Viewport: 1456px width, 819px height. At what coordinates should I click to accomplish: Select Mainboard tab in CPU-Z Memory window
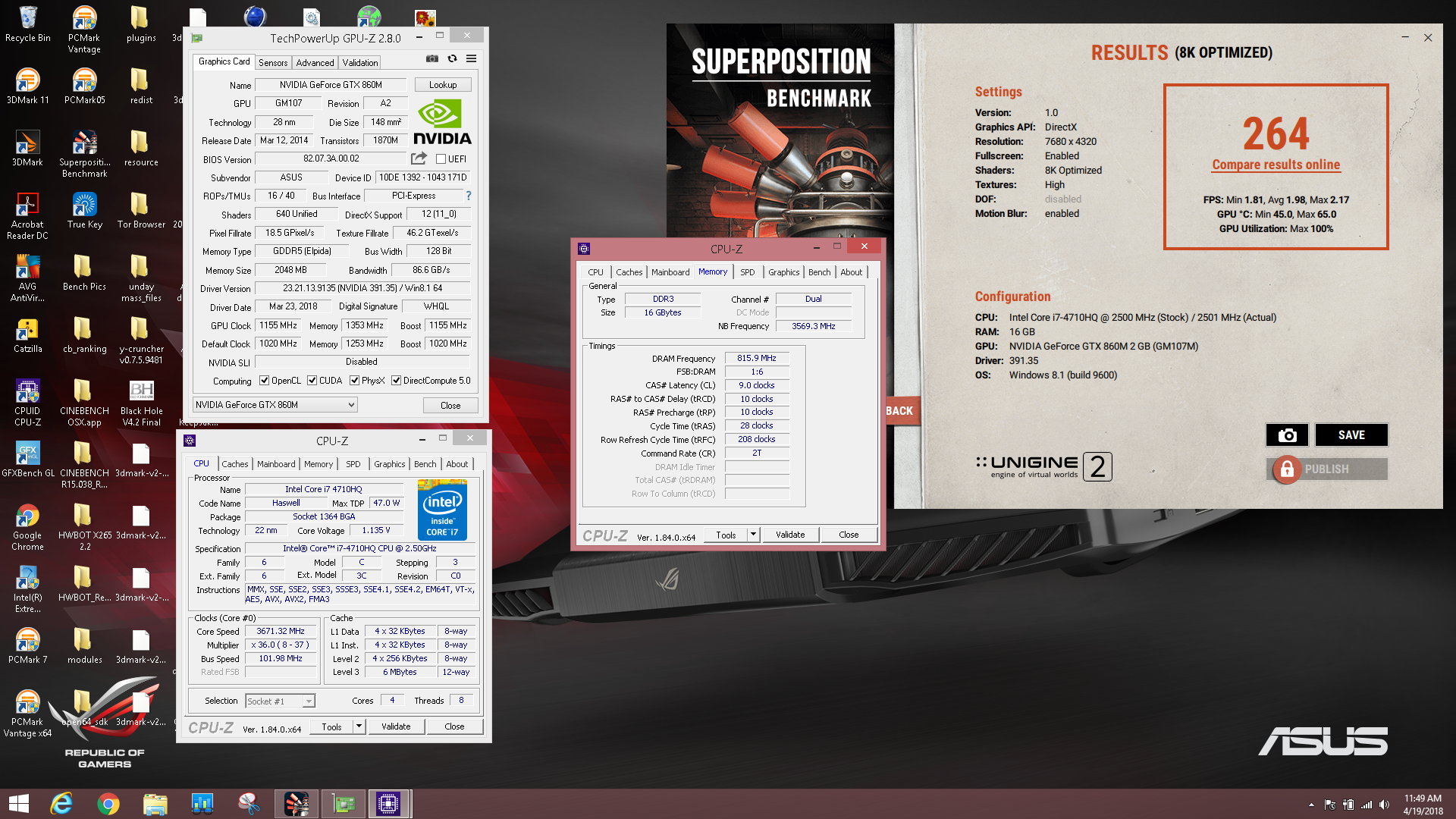[670, 272]
